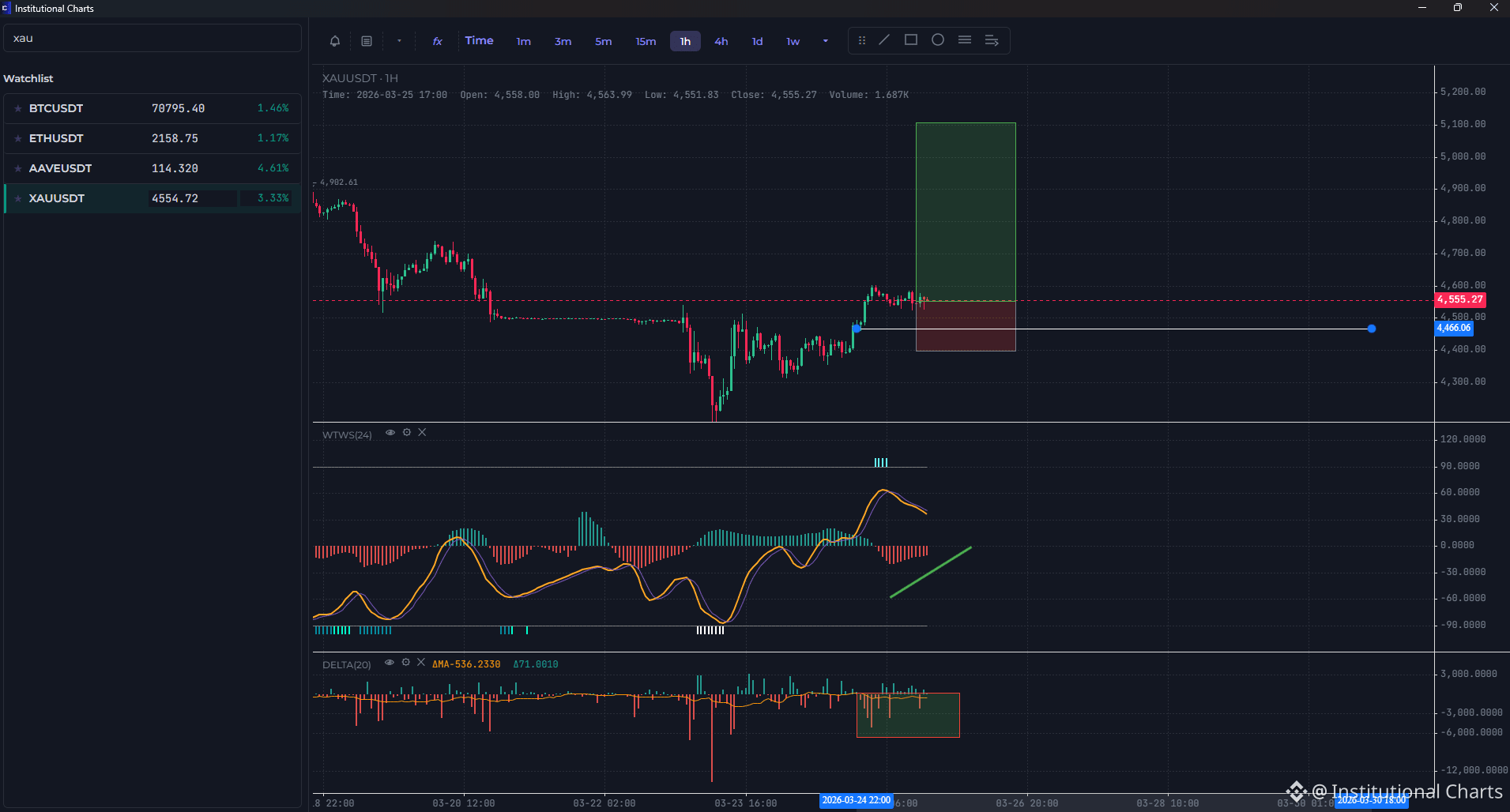
Task: Toggle favorite star for BTCUSDT
Action: (x=18, y=108)
